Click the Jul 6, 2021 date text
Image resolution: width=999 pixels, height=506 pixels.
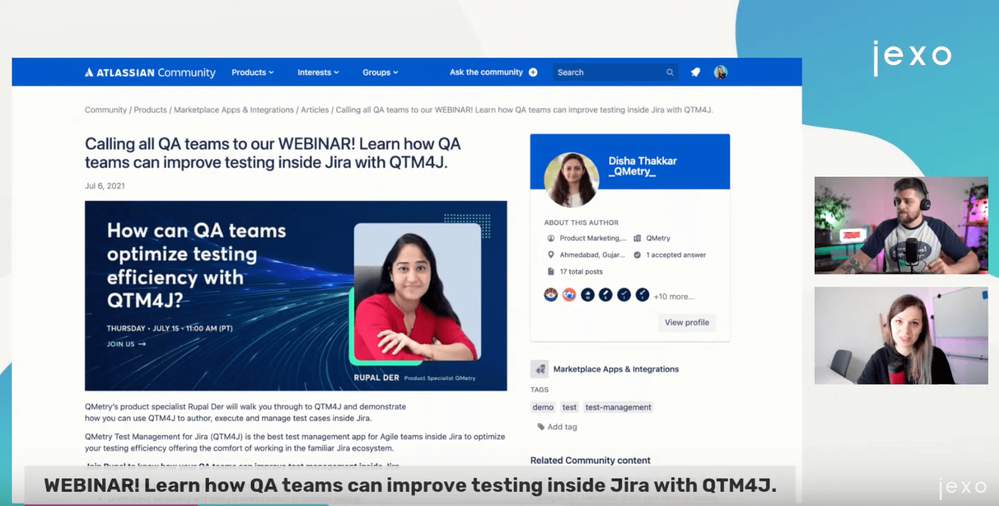(105, 186)
